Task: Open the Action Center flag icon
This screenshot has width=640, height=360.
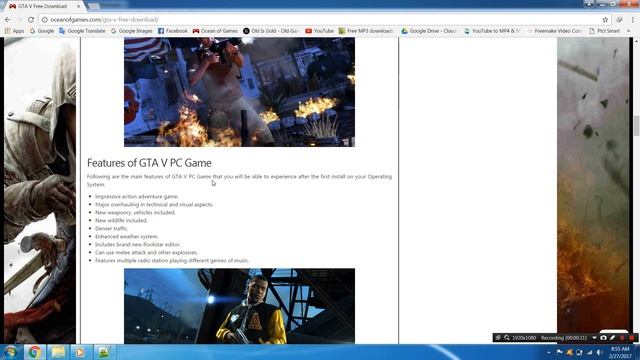Action: click(560, 352)
